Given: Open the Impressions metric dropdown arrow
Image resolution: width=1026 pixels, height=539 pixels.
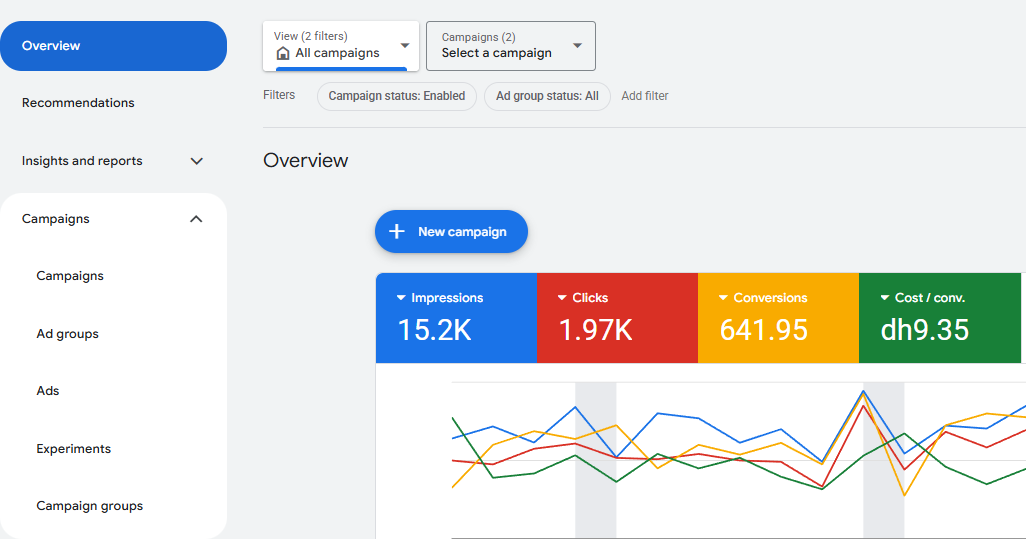Looking at the screenshot, I should (401, 298).
